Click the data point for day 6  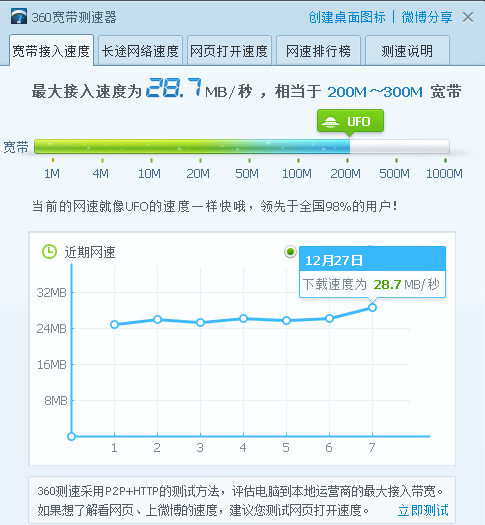[329, 318]
